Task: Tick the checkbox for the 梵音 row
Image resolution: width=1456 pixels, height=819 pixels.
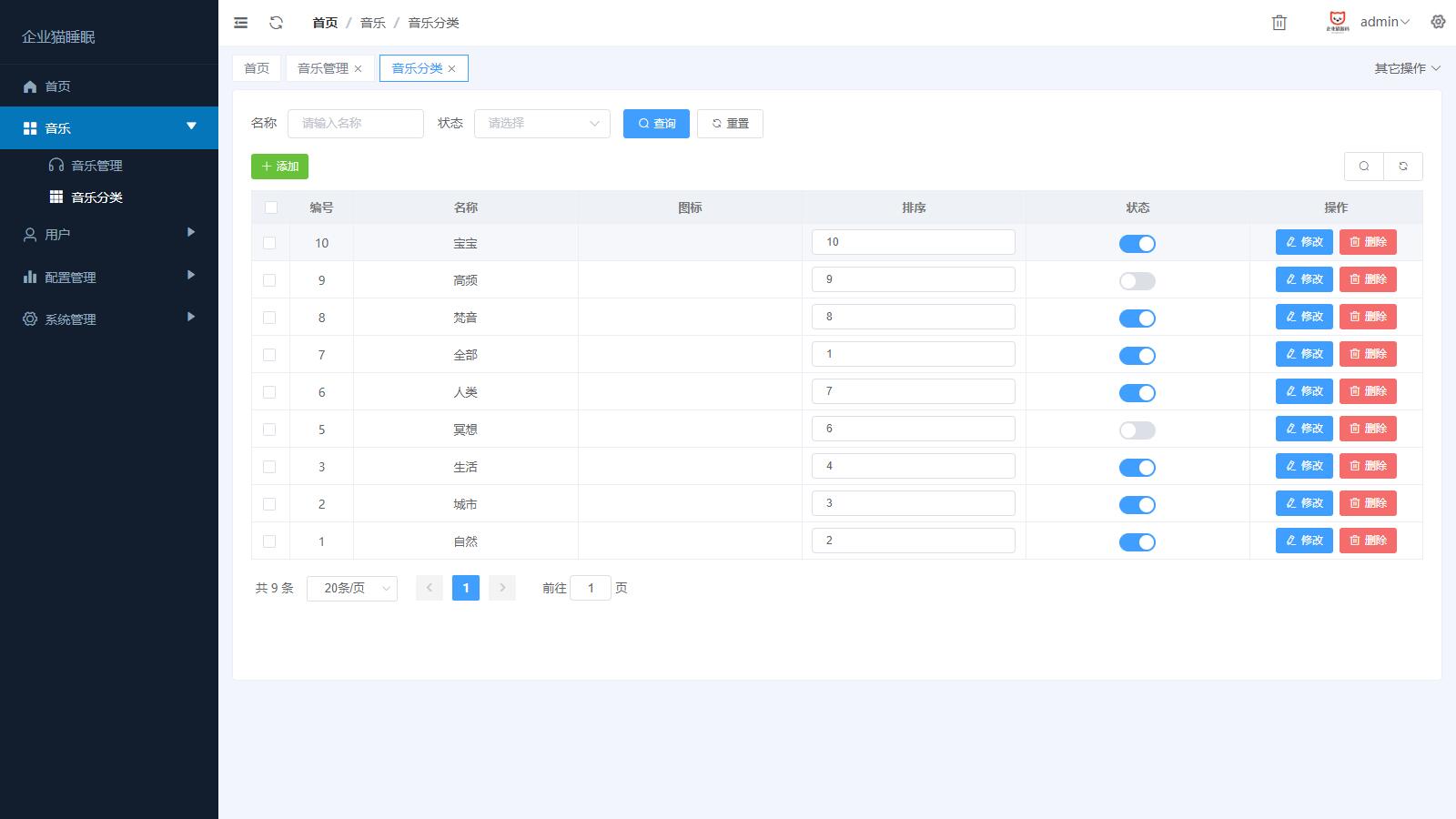Action: click(269, 318)
